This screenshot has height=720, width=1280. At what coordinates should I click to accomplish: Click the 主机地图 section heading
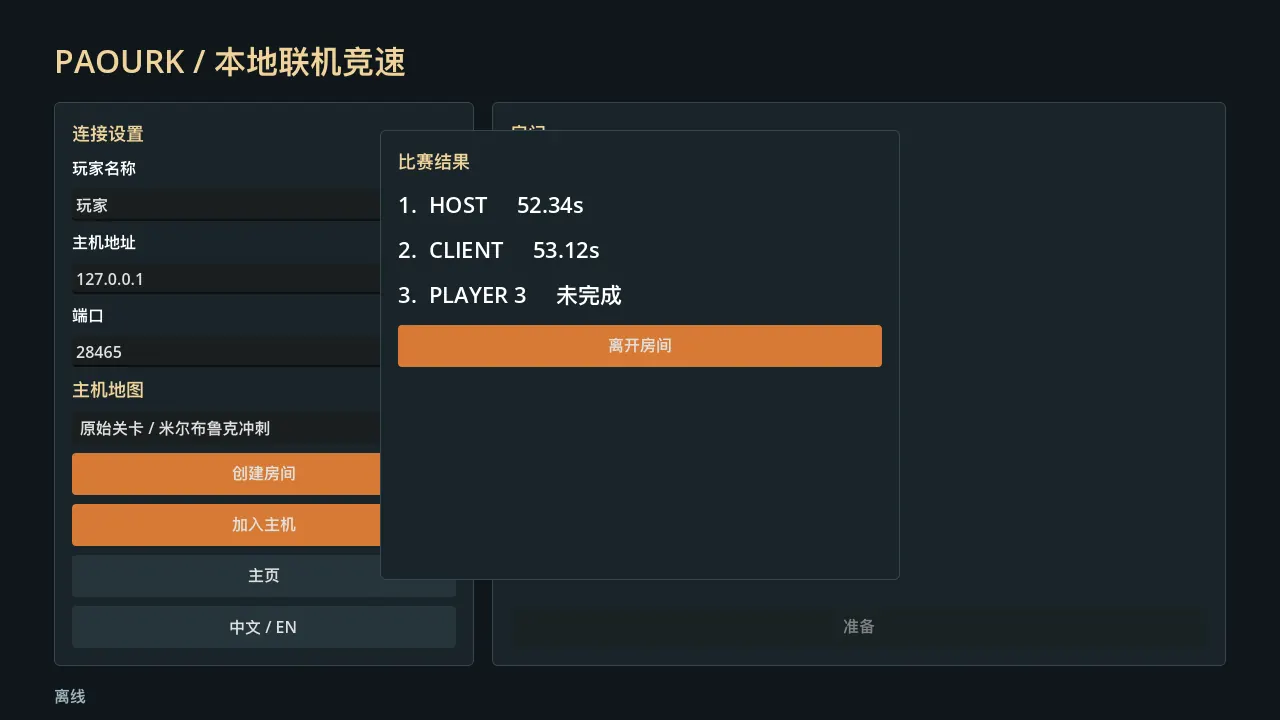click(108, 390)
